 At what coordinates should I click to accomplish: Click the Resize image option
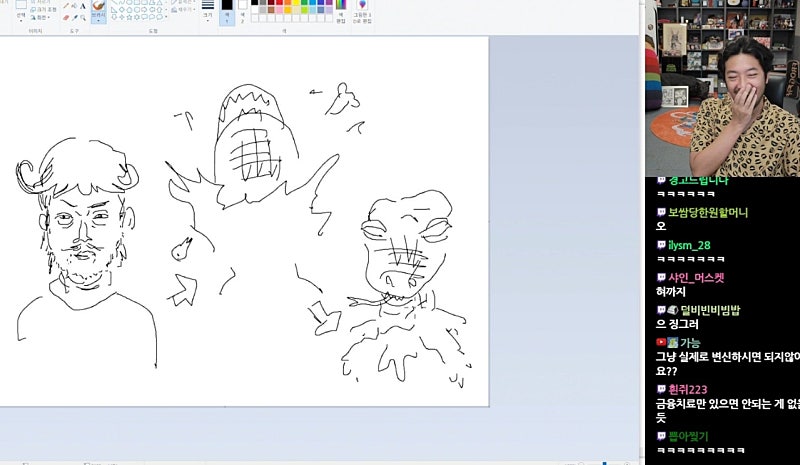pyautogui.click(x=43, y=10)
